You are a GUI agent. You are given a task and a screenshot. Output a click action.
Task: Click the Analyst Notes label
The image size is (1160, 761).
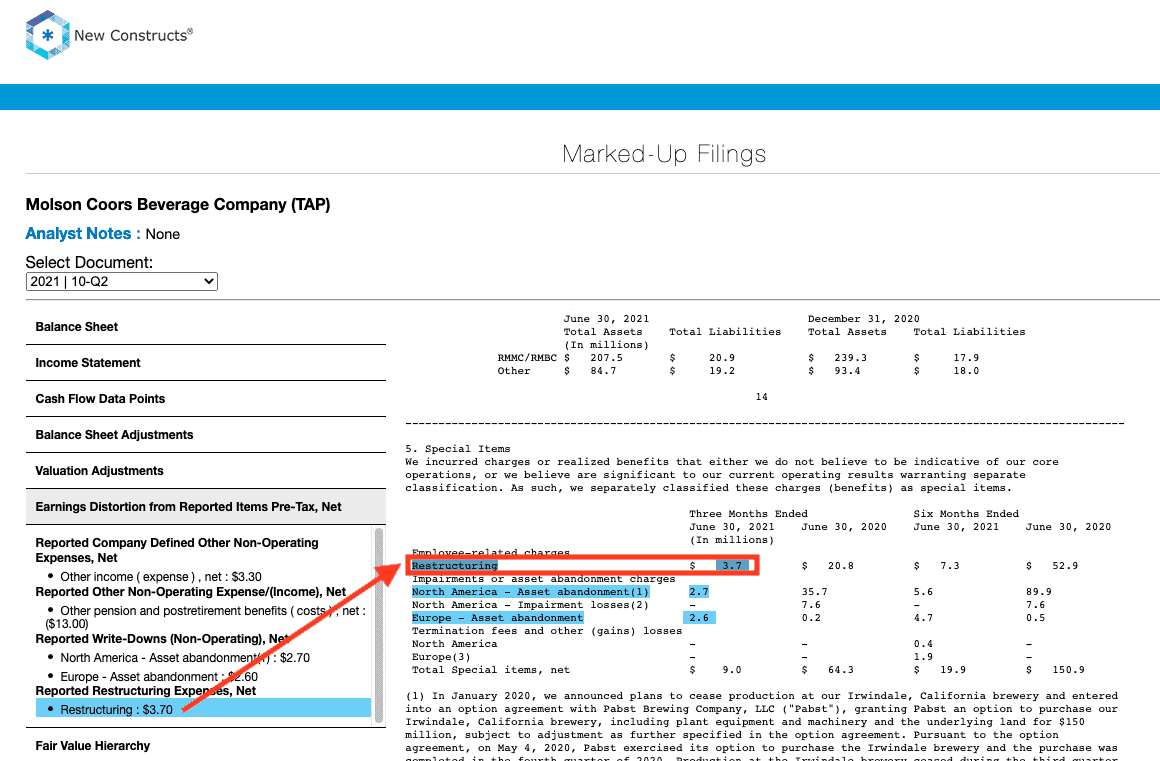pyautogui.click(x=83, y=234)
